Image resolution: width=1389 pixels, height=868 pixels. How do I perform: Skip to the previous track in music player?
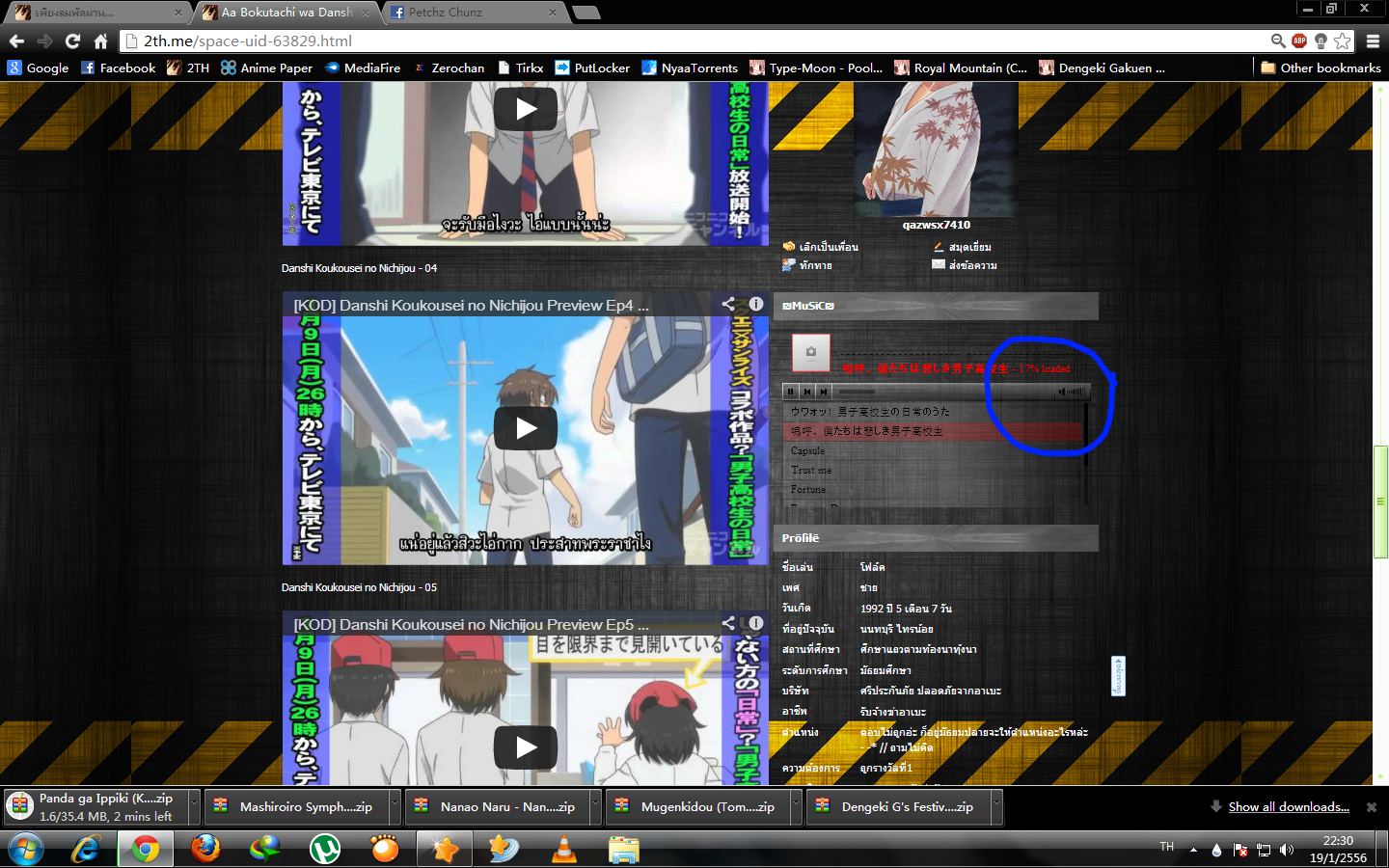coord(807,392)
